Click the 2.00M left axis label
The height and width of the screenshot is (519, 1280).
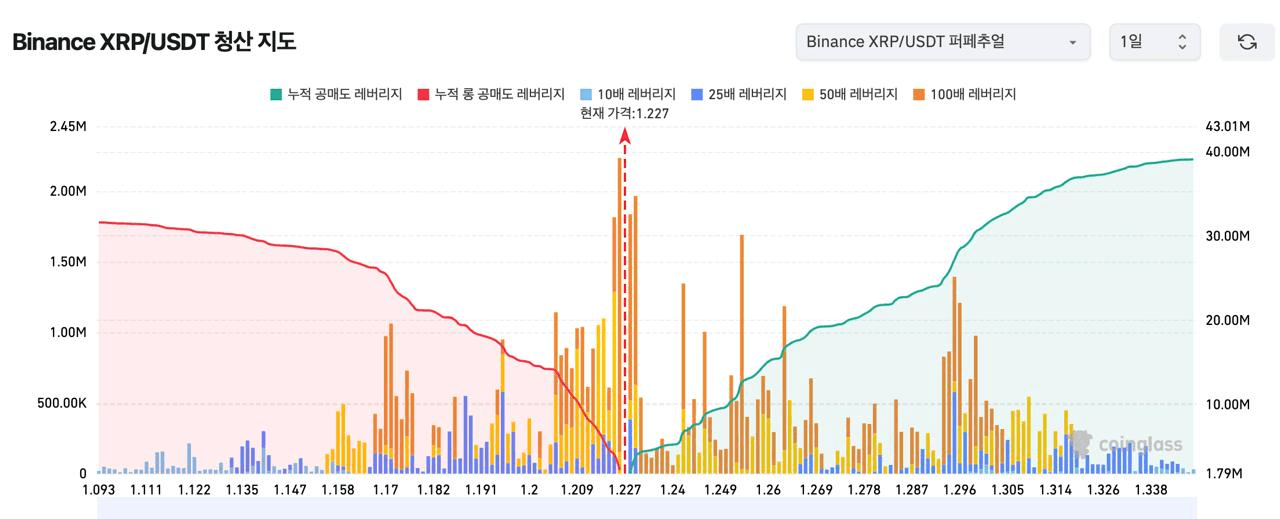point(67,191)
